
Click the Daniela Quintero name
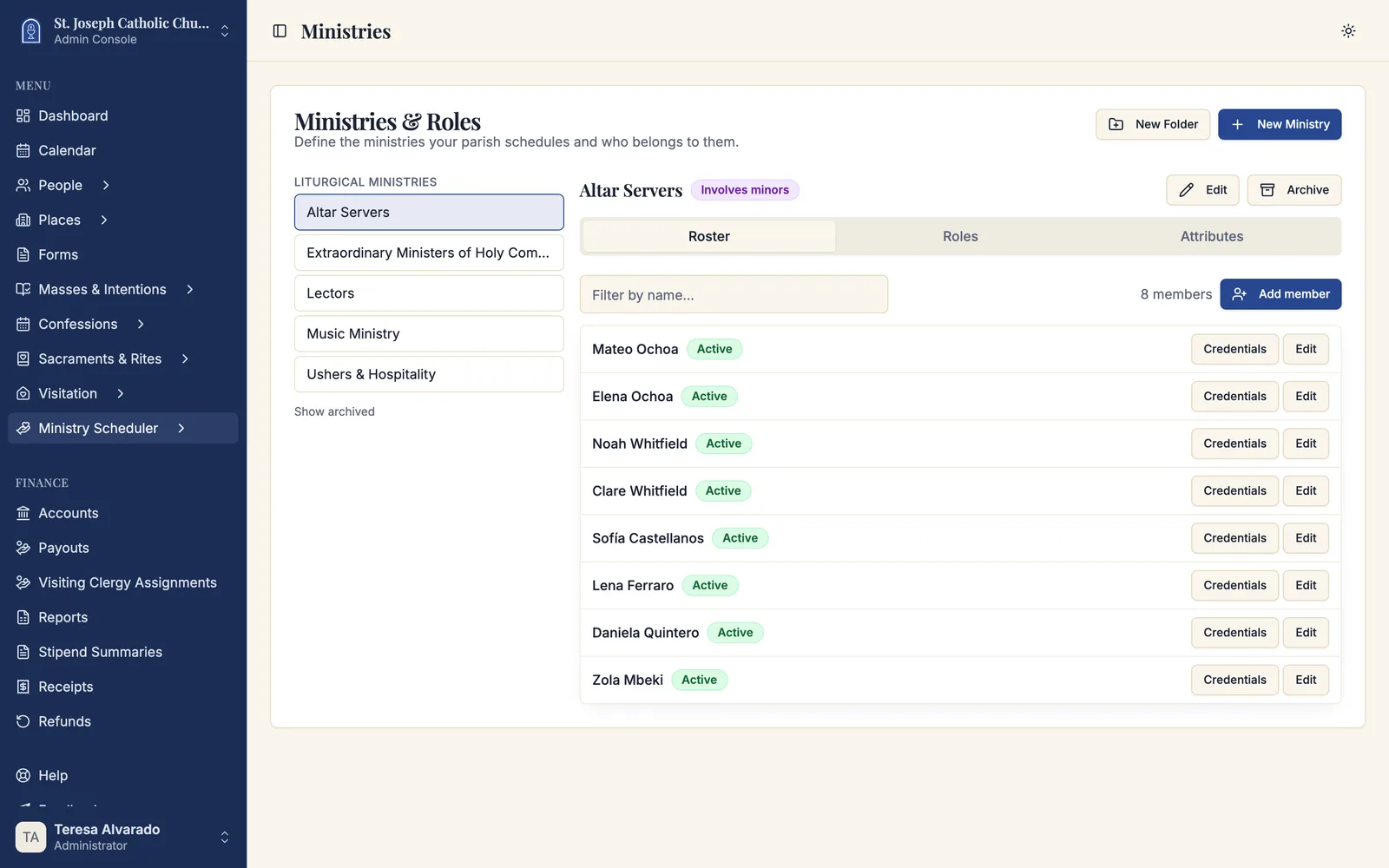(645, 634)
